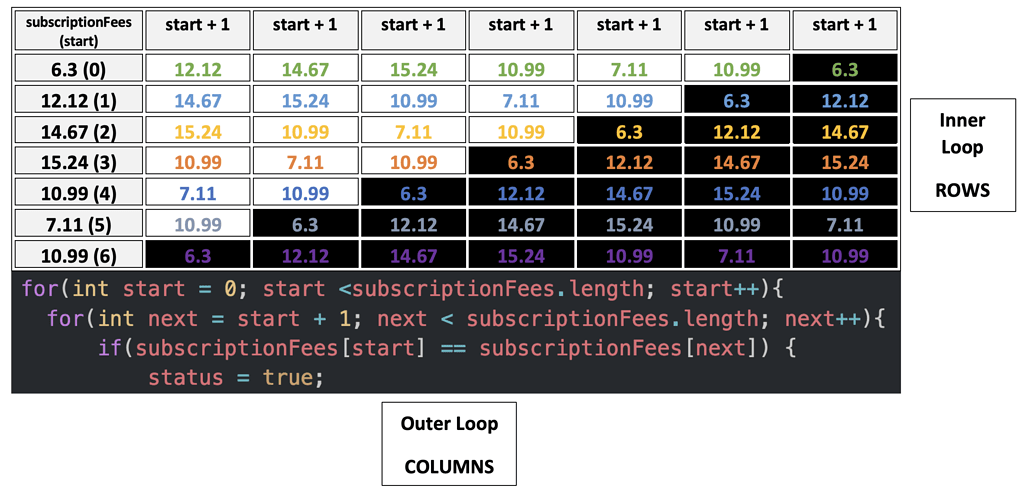Click blue 7.11 in the 10.99 (4) row
Image resolution: width=1024 pixels, height=494 pixels.
coord(197,192)
